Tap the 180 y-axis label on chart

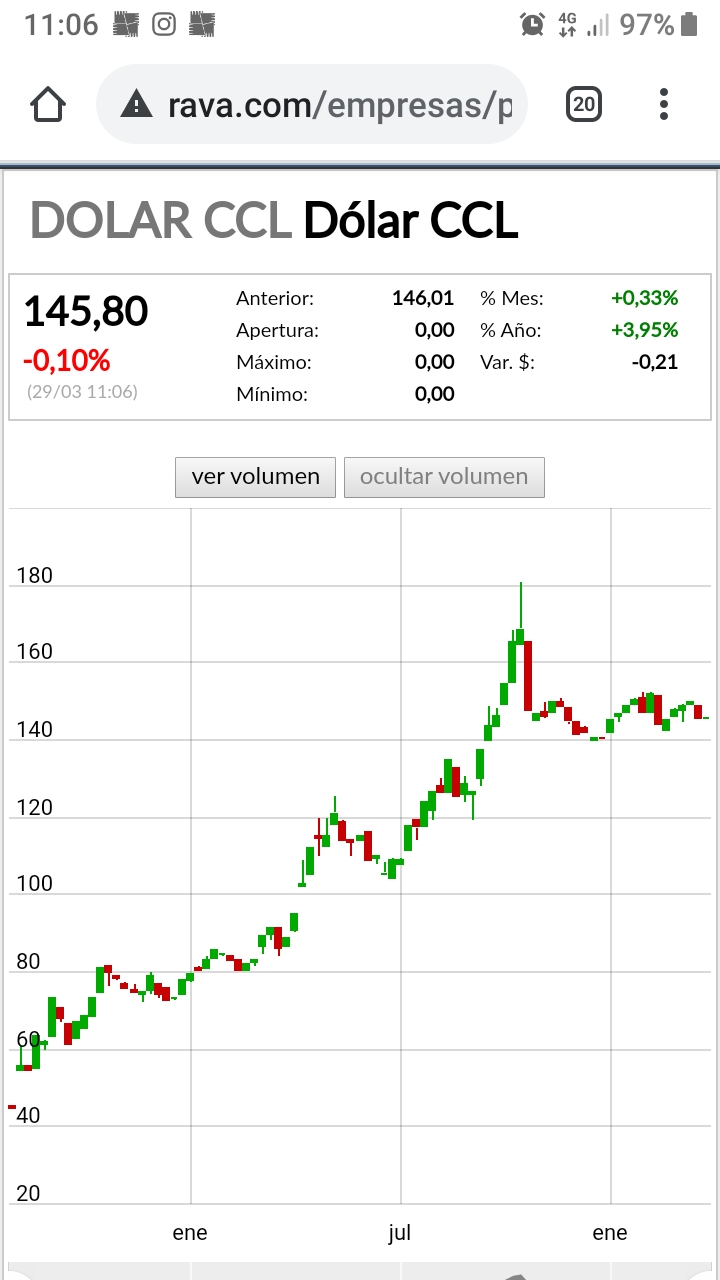click(35, 576)
